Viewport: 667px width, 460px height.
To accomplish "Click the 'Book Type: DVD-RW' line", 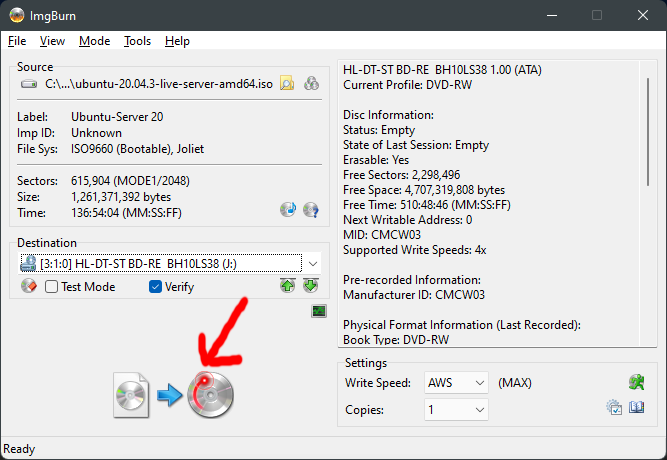I will click(x=396, y=340).
